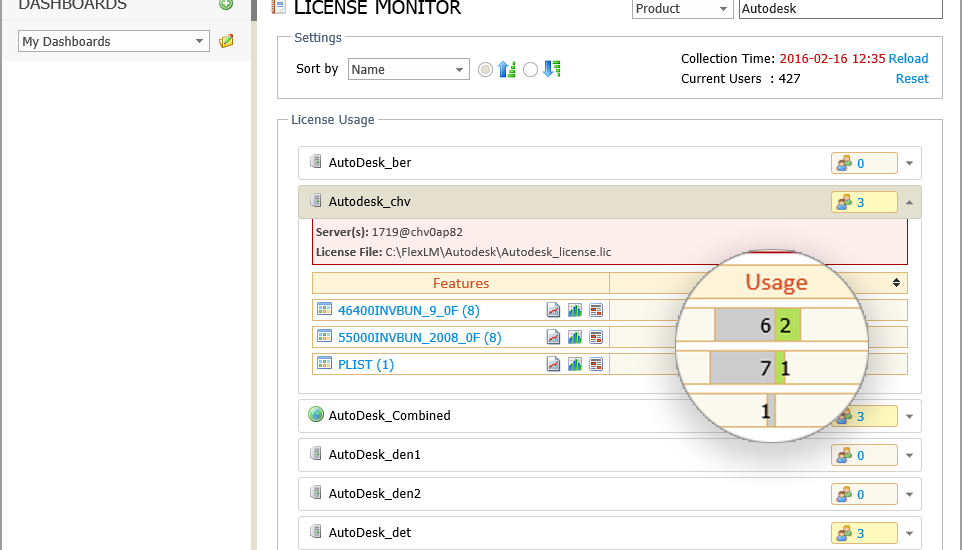Click the License File path text
962x550 pixels.
pos(463,252)
